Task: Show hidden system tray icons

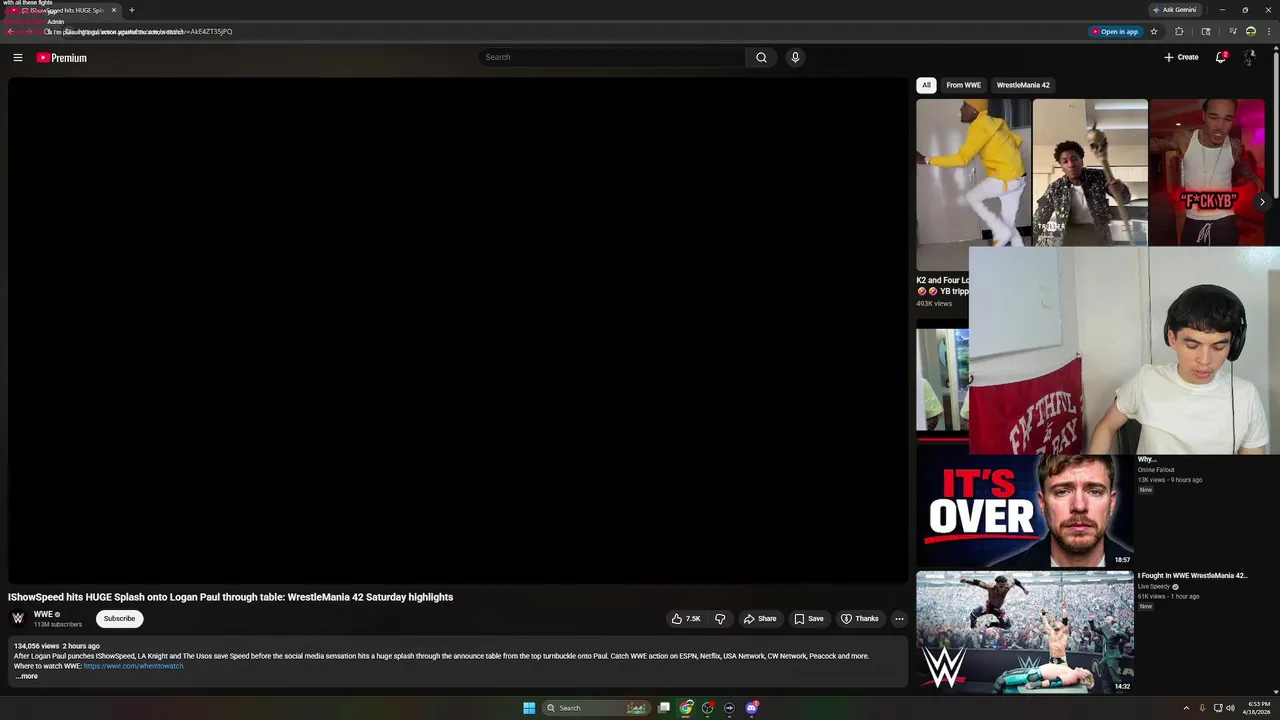Action: [x=1186, y=708]
